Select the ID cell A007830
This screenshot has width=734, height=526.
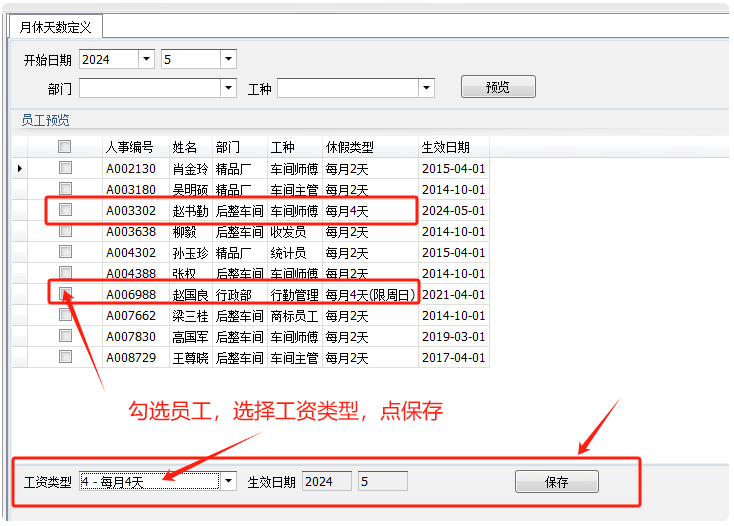pos(136,337)
